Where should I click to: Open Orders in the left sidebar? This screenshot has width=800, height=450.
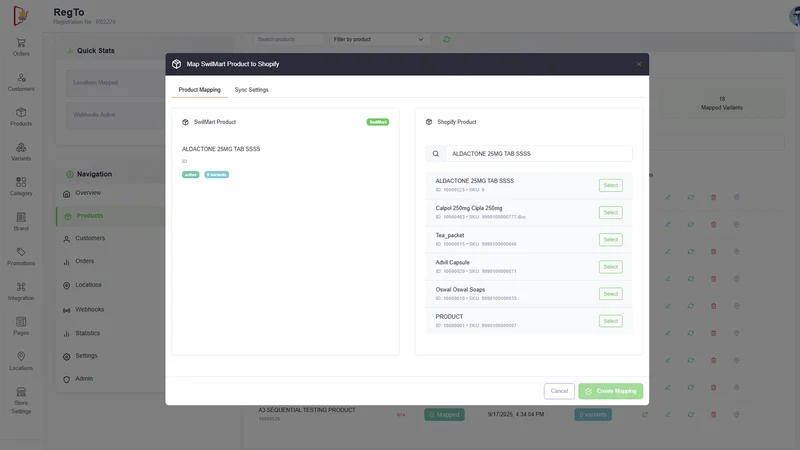[x=21, y=47]
